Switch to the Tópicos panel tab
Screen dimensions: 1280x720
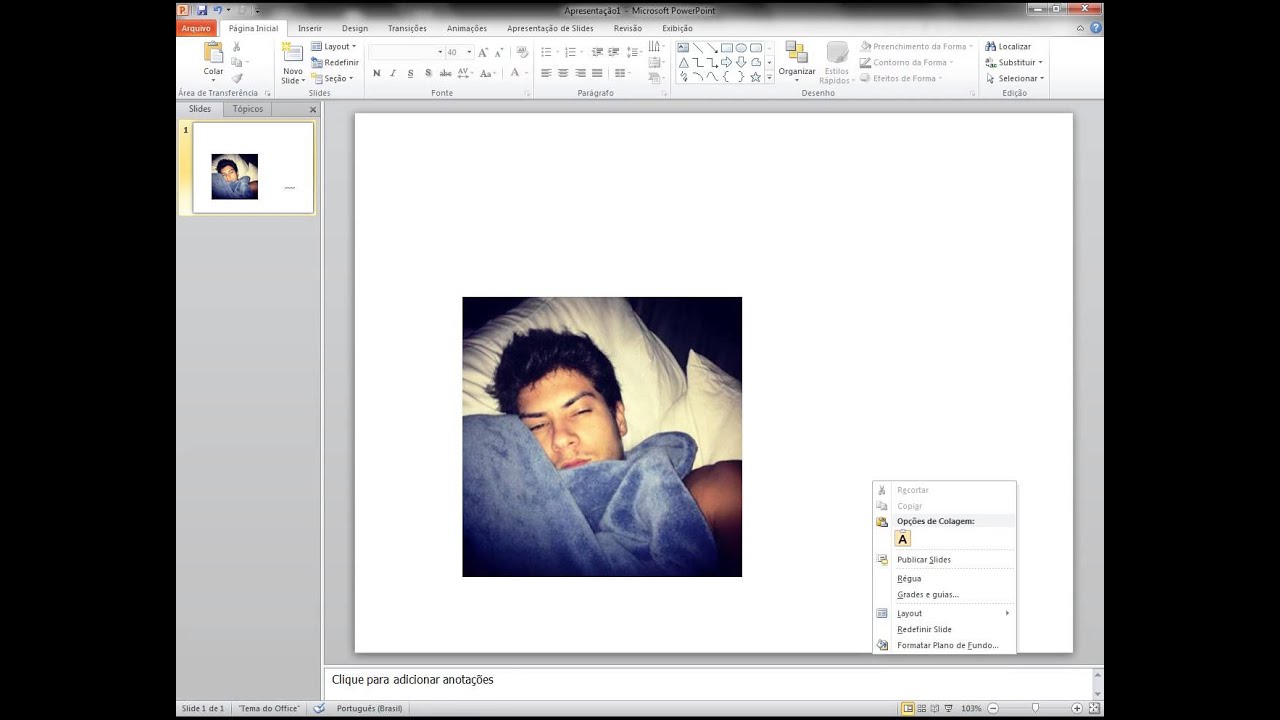click(248, 109)
